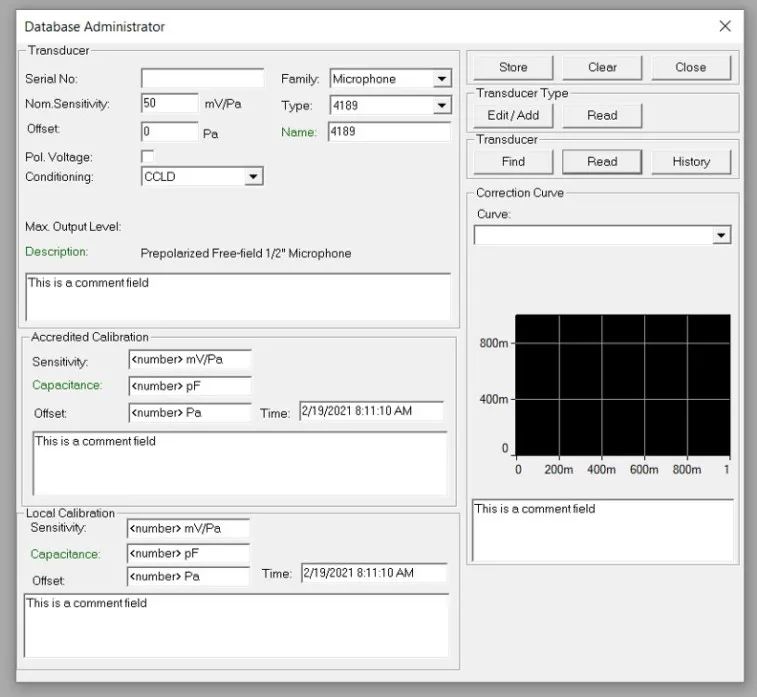Screen dimensions: 757x697
Task: Click the 200m label on graph horizontal axis
Action: (559, 470)
